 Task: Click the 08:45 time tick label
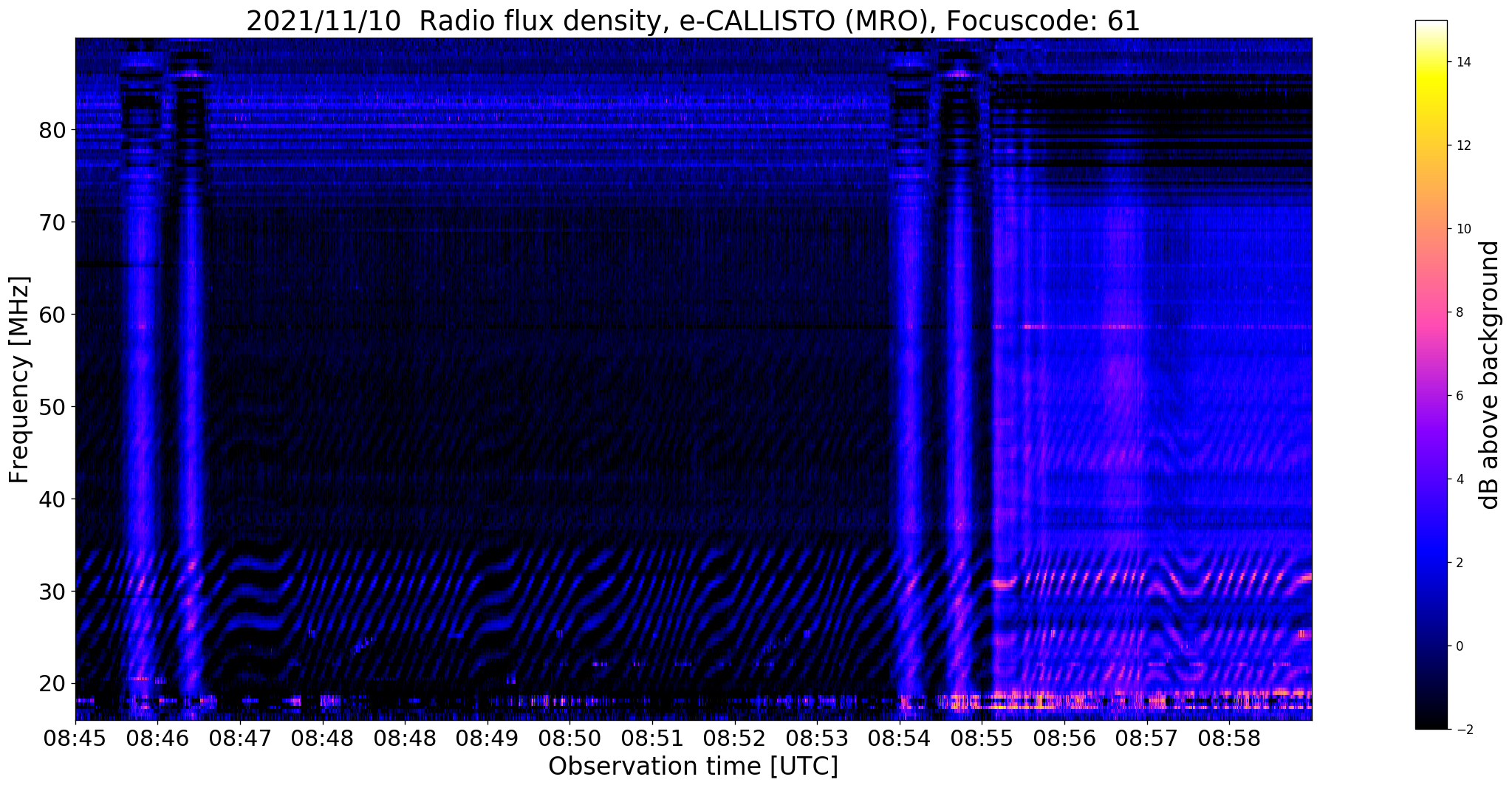[x=75, y=738]
